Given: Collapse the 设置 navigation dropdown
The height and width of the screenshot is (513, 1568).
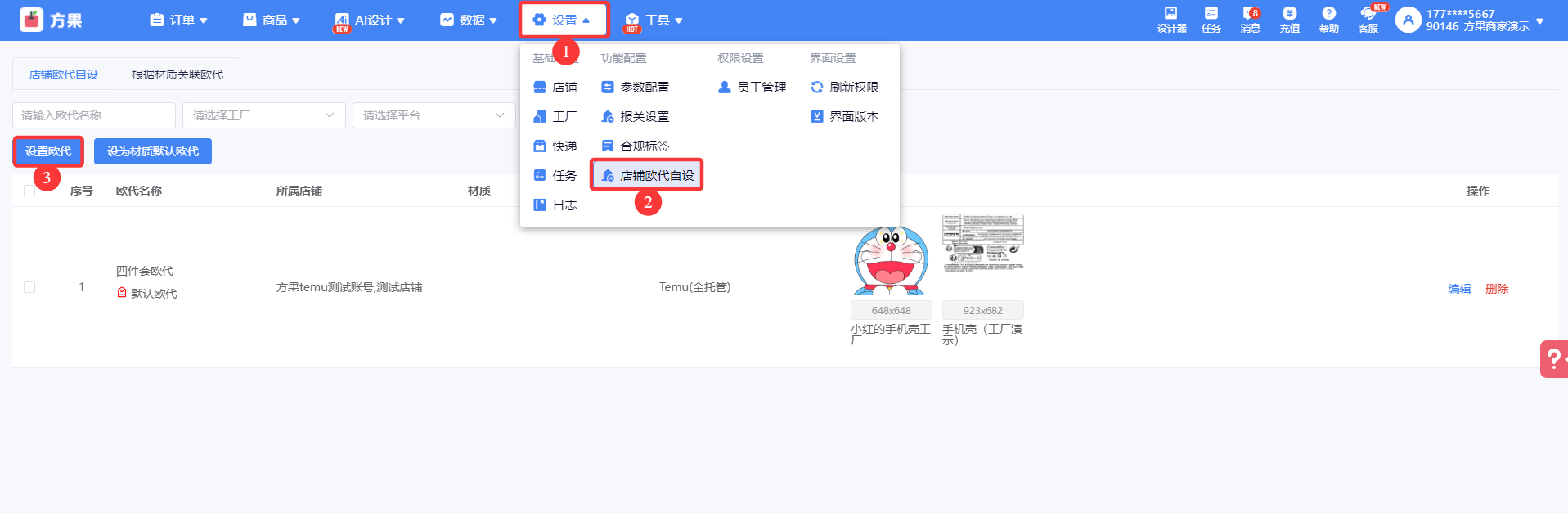Looking at the screenshot, I should (563, 20).
